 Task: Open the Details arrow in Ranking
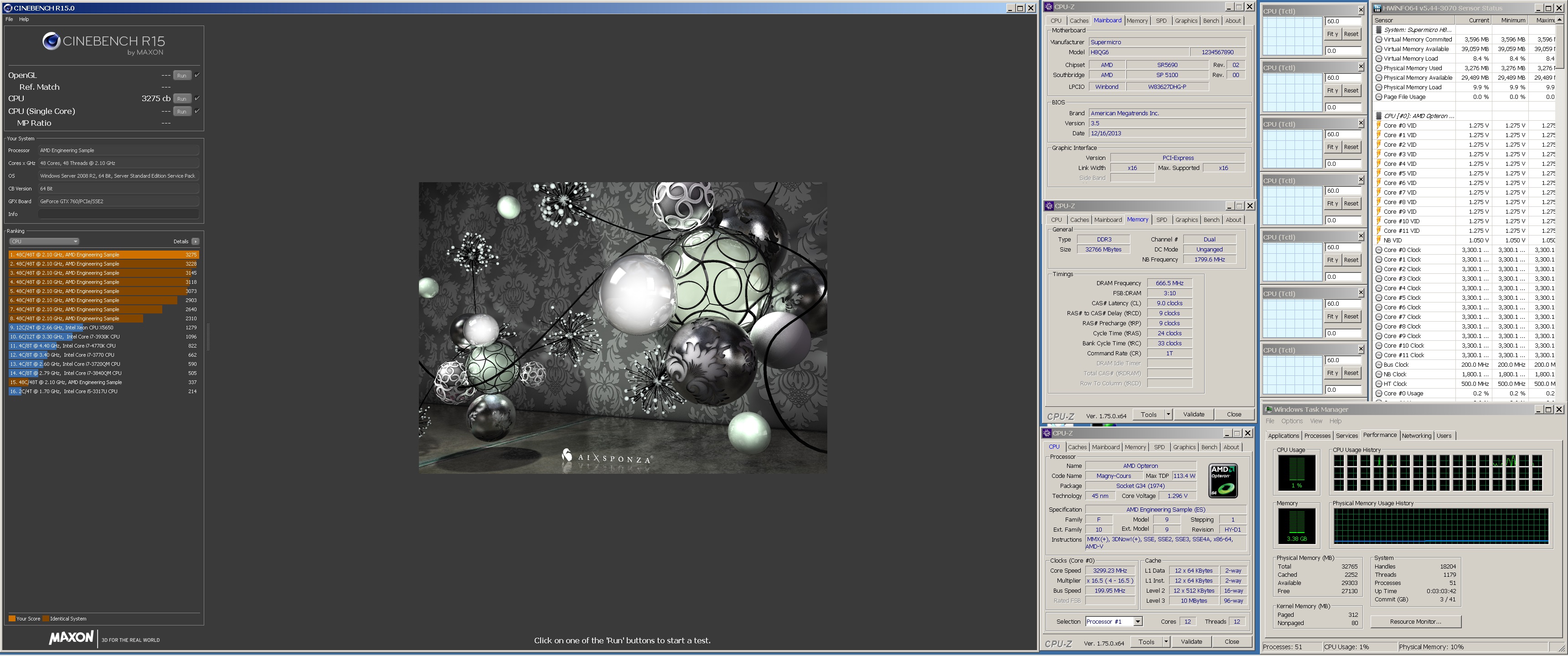pyautogui.click(x=196, y=241)
